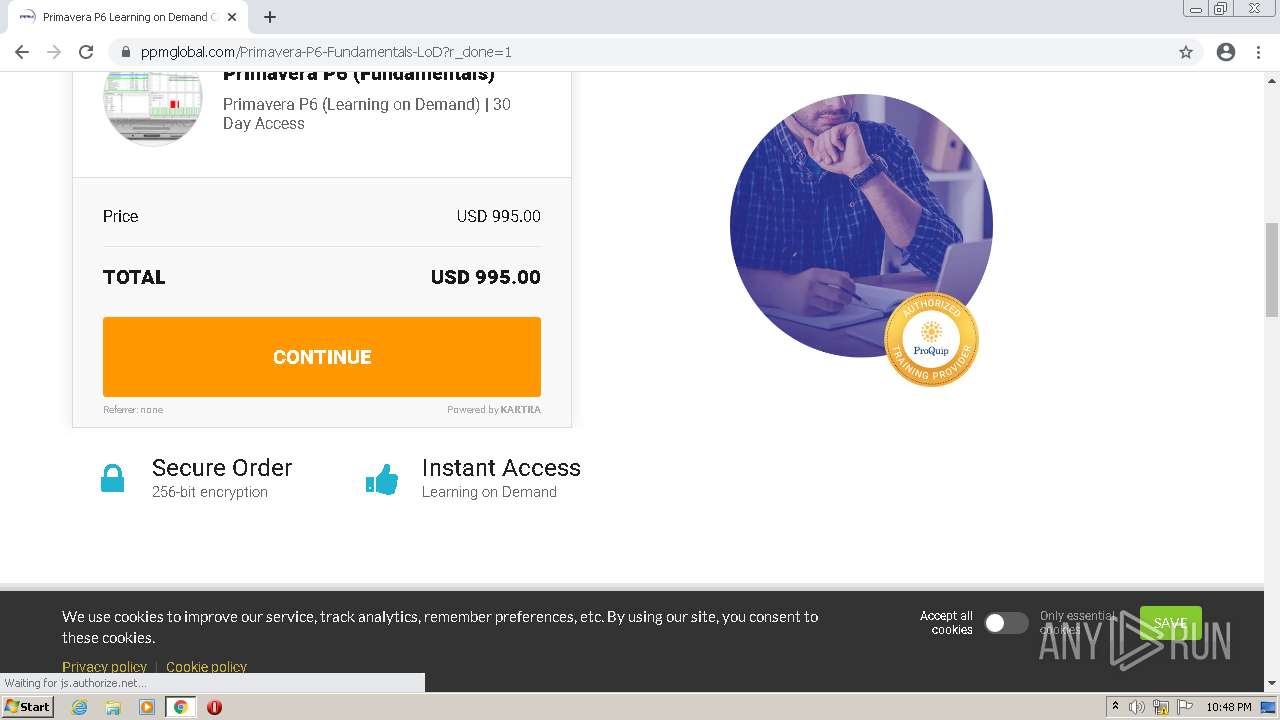
Task: Click the Secure Order lock icon
Action: [113, 479]
